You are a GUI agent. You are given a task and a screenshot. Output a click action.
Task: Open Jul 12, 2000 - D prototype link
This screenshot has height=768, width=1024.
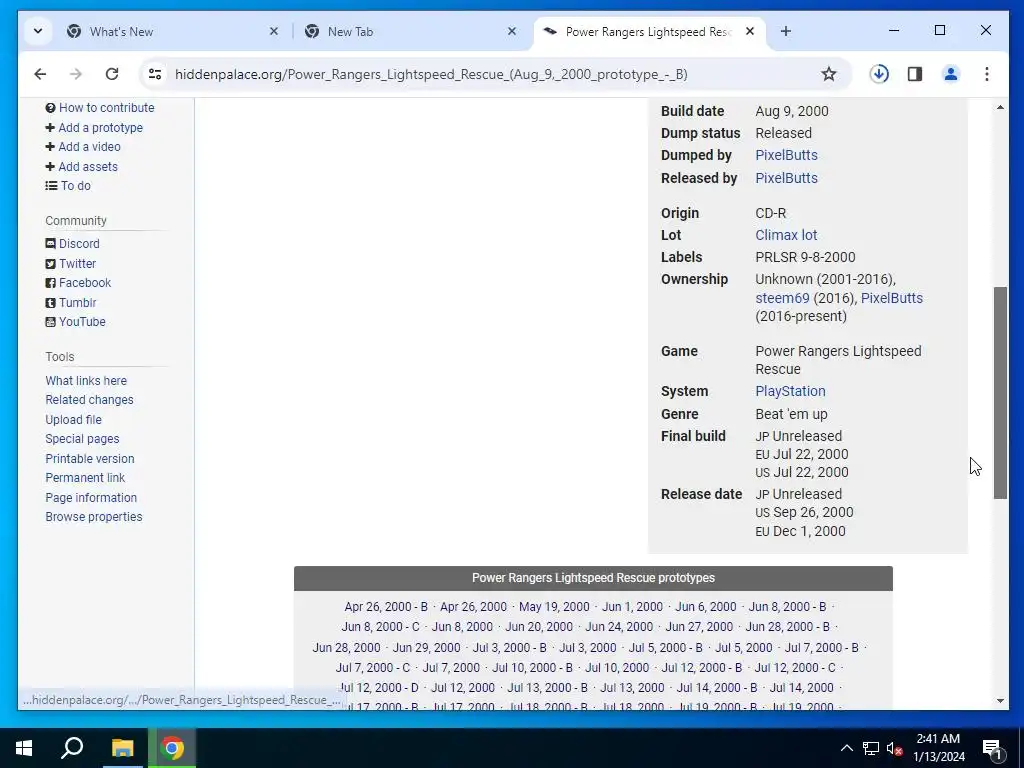pos(379,688)
